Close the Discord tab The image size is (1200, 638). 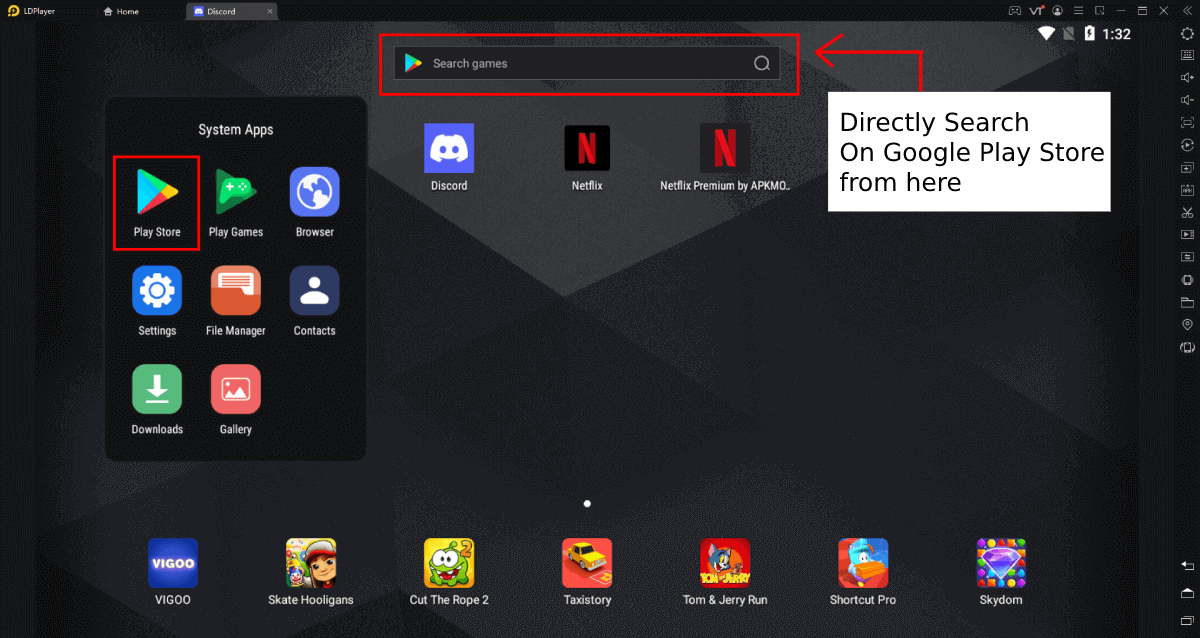[270, 11]
